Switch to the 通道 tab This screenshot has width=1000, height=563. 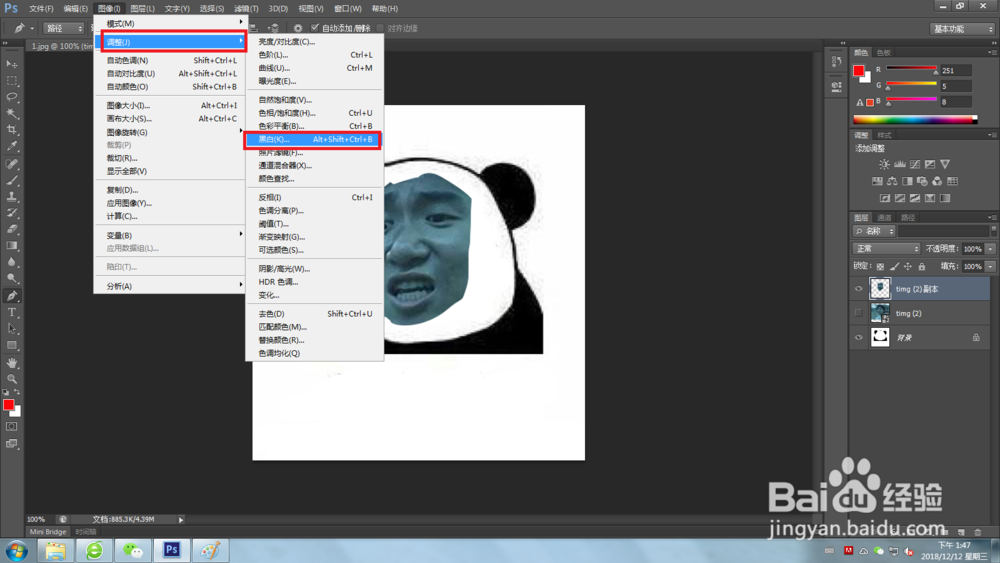point(884,217)
